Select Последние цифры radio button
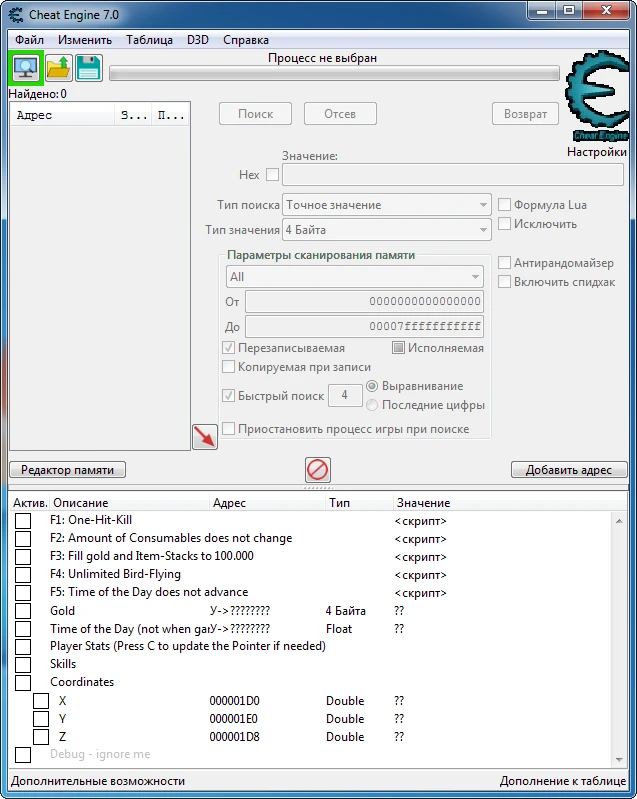637x799 pixels. click(372, 405)
